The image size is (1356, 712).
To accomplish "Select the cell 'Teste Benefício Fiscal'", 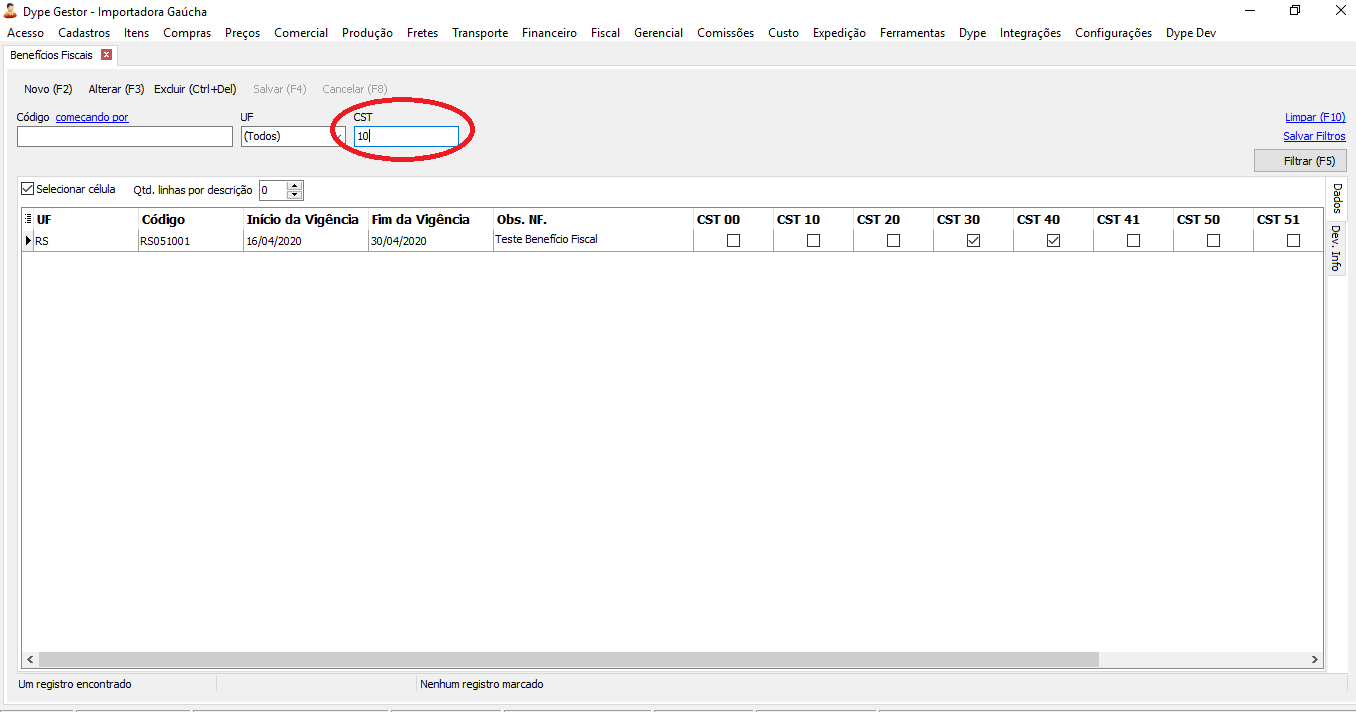I will point(592,241).
